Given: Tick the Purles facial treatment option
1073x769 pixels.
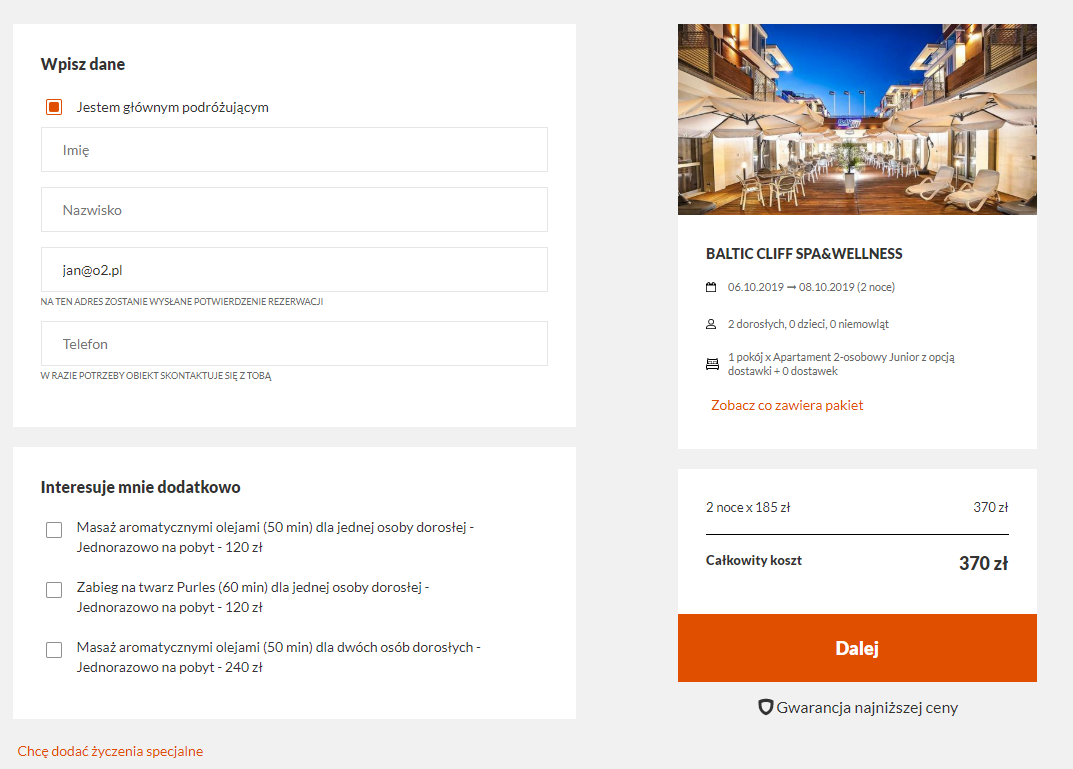Looking at the screenshot, I should tap(54, 590).
